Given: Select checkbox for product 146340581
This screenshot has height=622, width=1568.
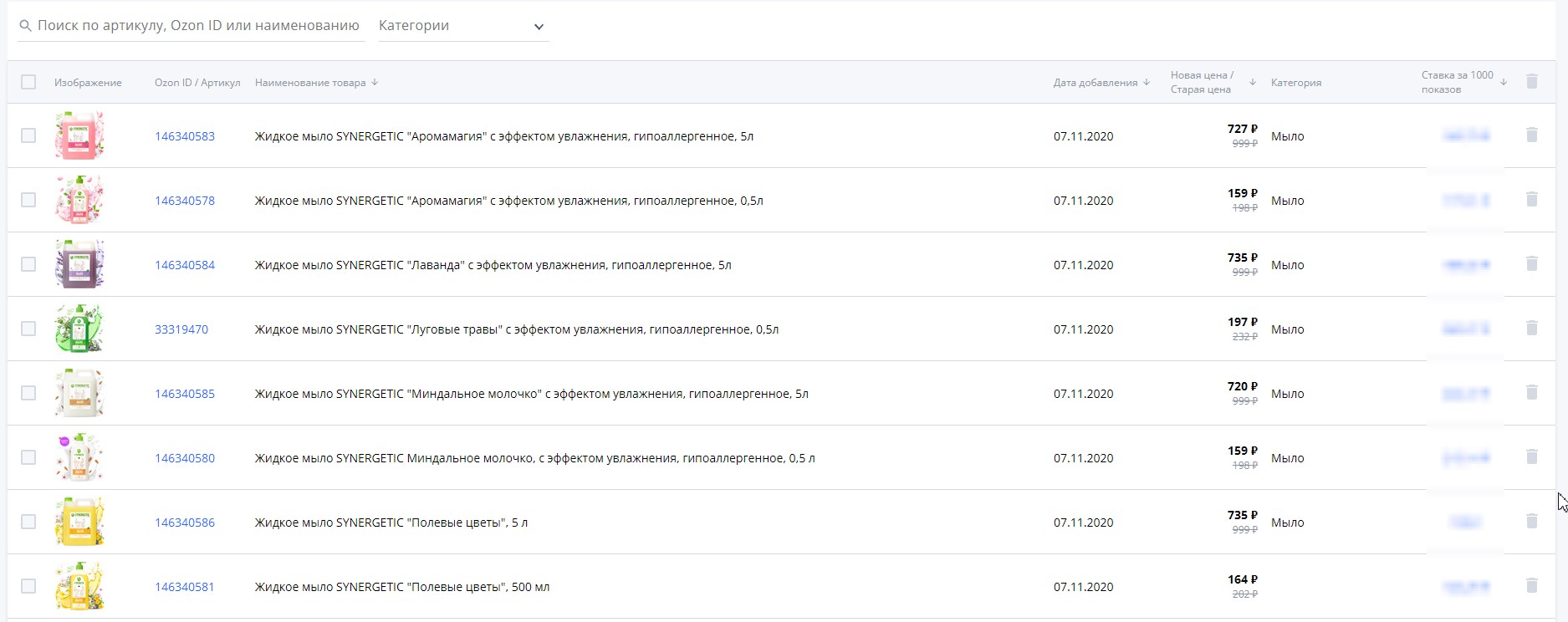Looking at the screenshot, I should [28, 586].
